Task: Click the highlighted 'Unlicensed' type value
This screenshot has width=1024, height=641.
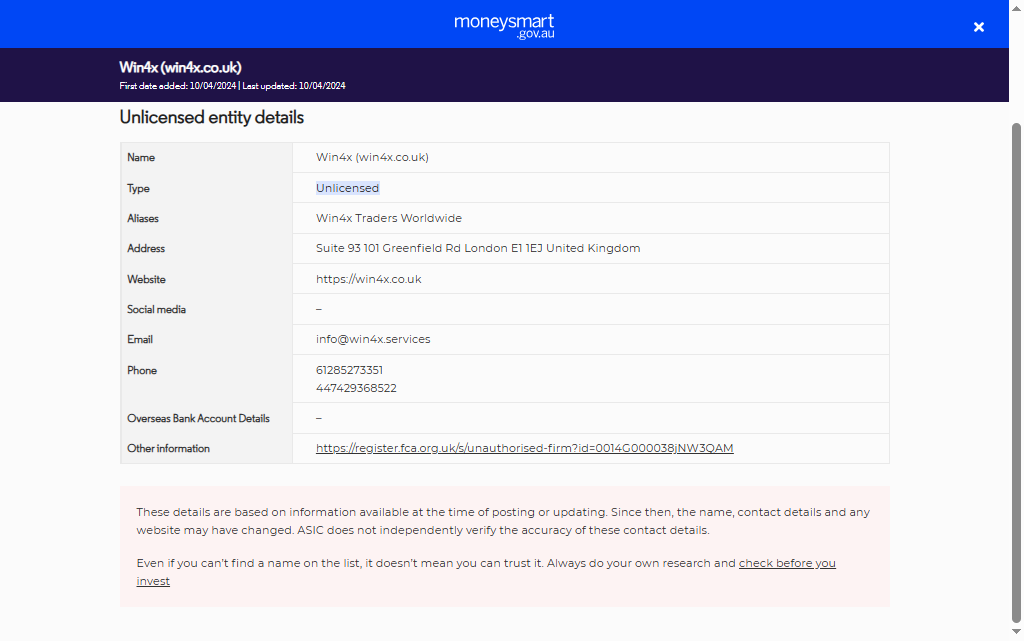Action: point(347,188)
